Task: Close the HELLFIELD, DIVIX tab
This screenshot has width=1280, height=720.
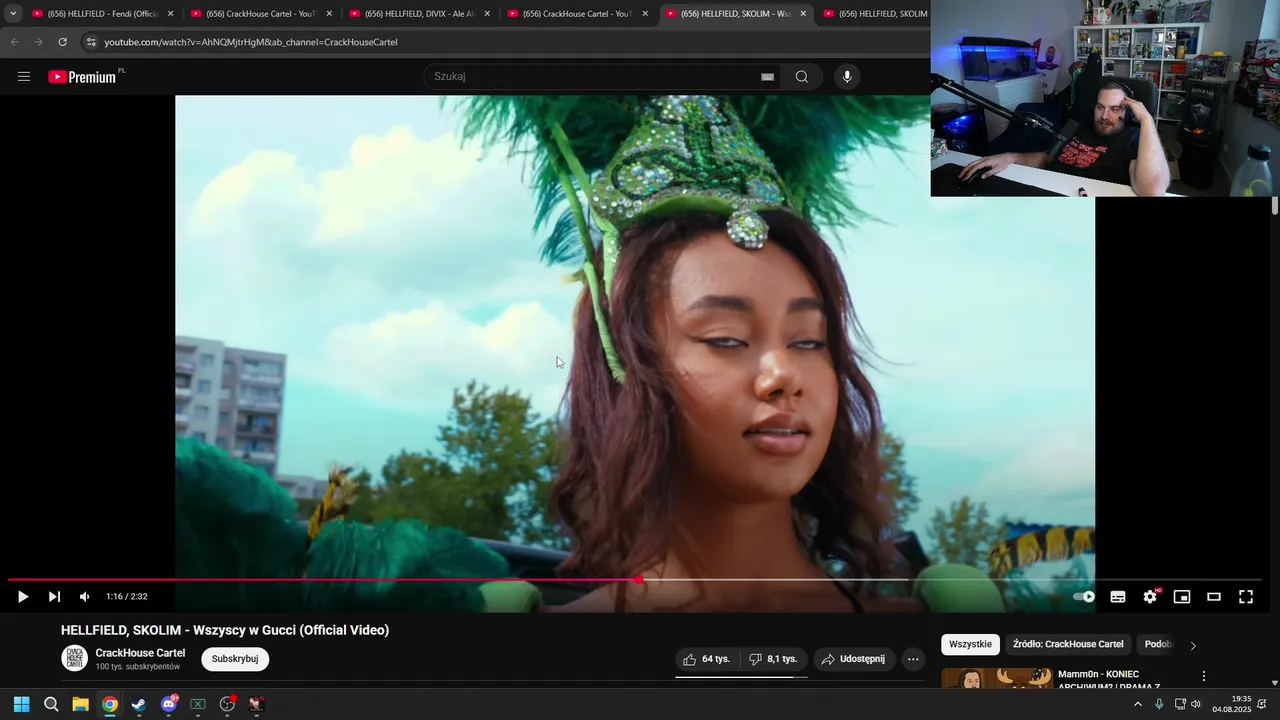Action: [x=487, y=14]
